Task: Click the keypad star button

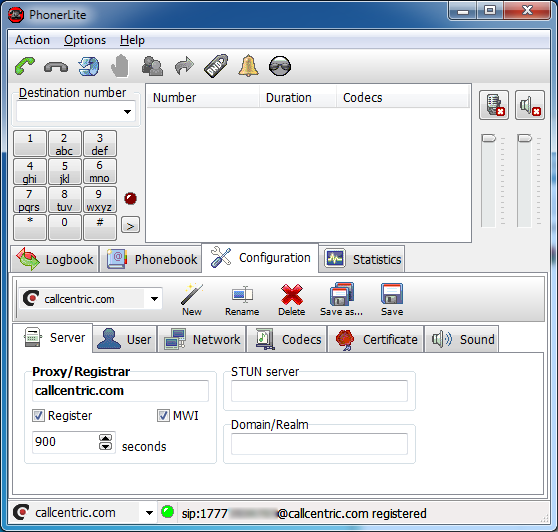Action: (30, 227)
